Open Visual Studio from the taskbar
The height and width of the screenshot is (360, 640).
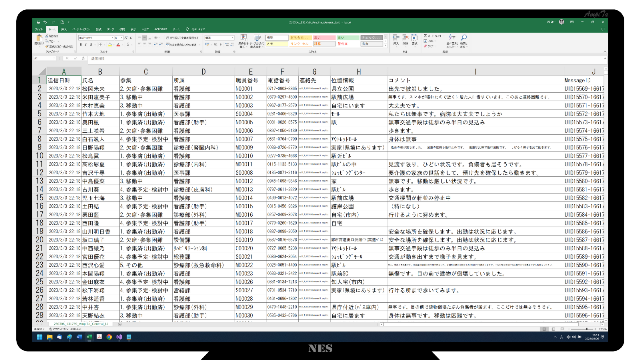pyautogui.click(x=119, y=337)
